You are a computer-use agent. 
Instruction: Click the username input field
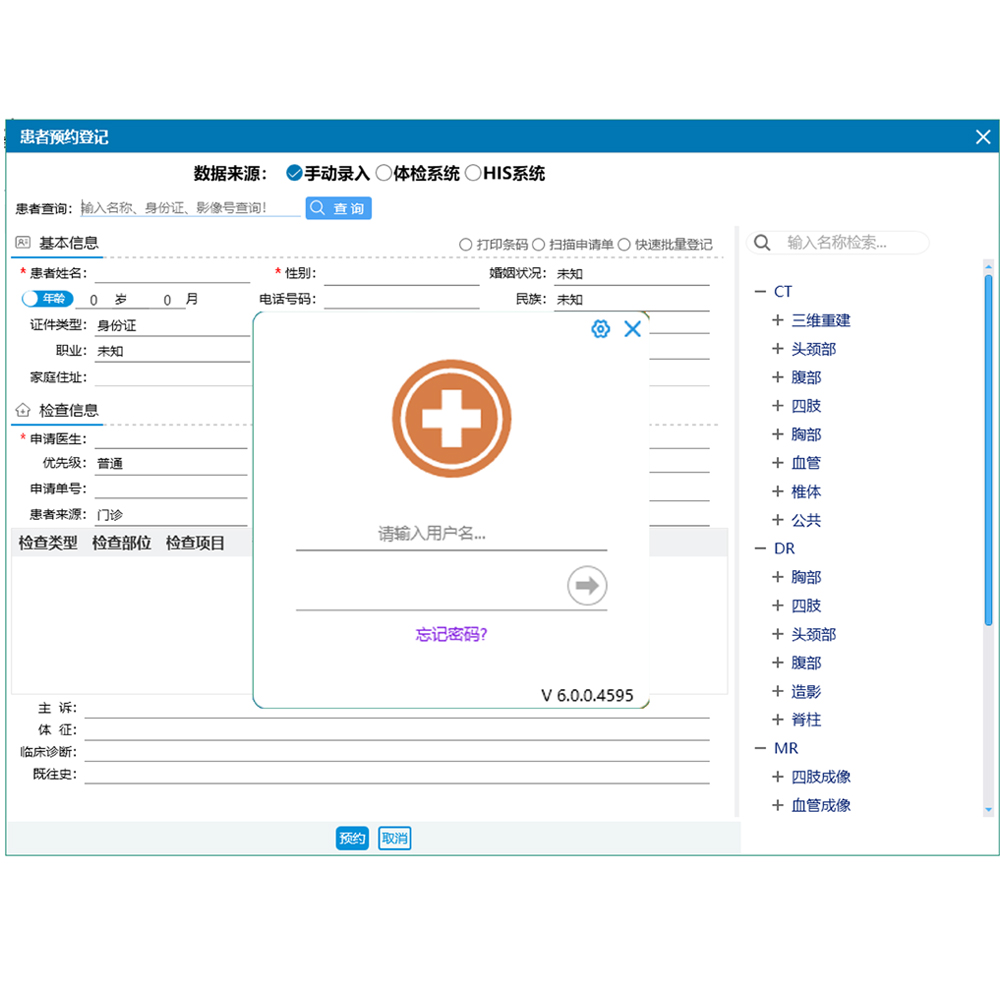450,534
